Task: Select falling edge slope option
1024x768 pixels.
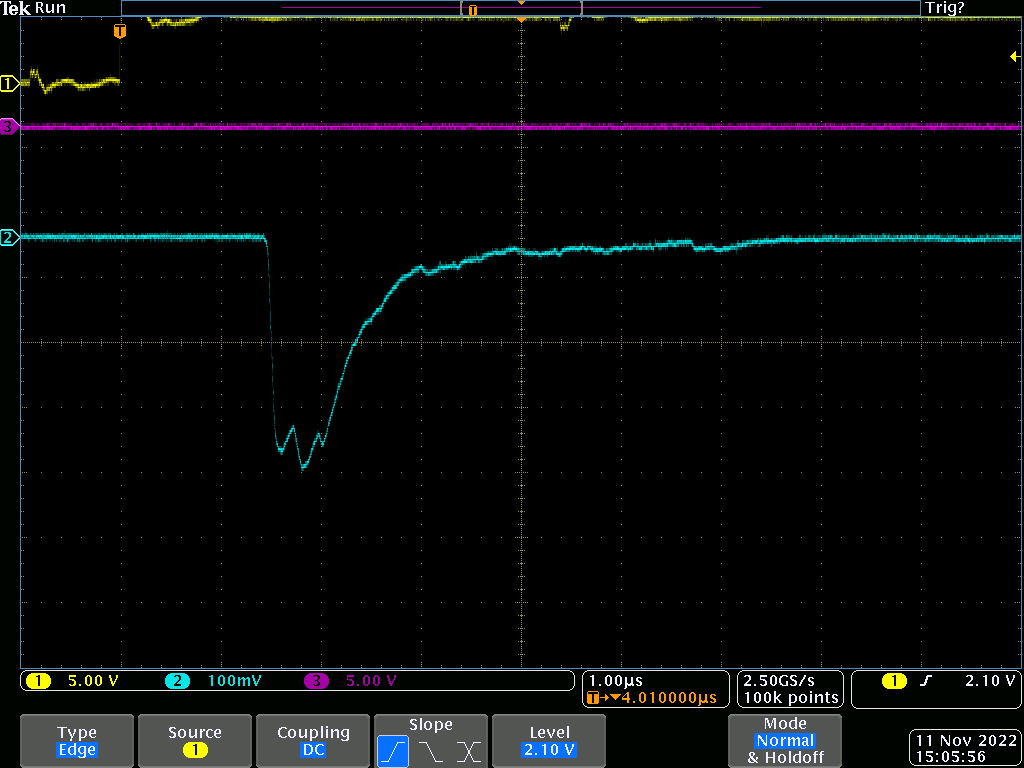Action: pyautogui.click(x=431, y=751)
